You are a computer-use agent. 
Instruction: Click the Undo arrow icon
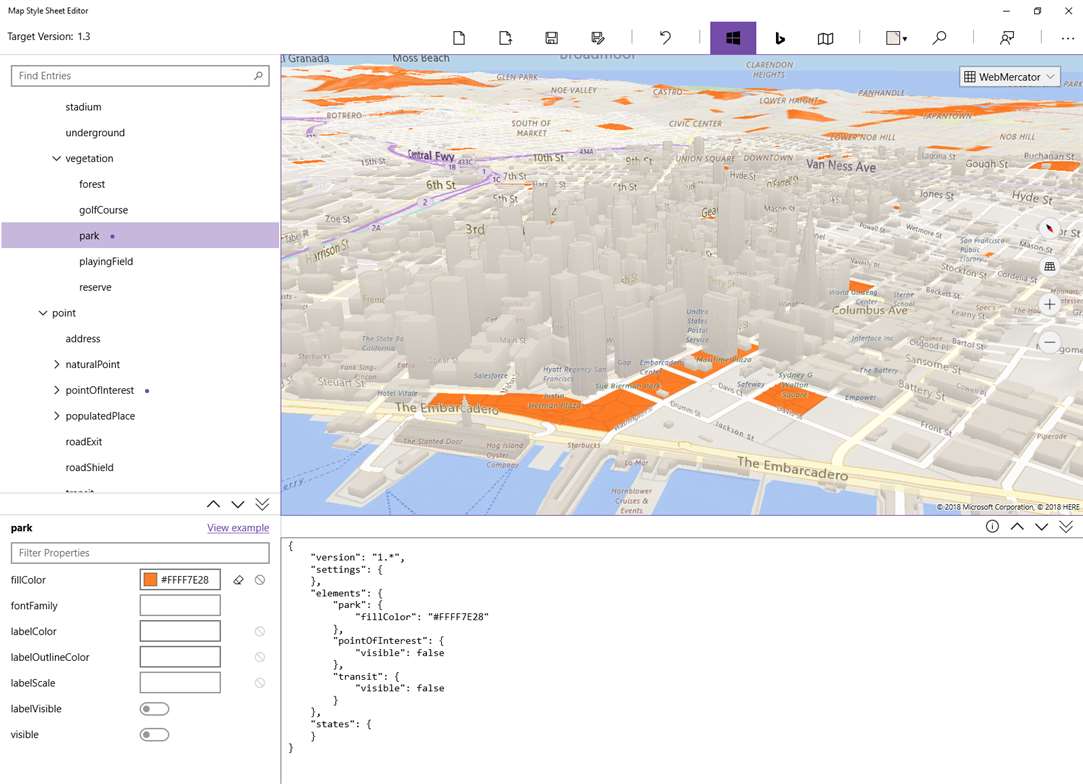[x=665, y=38]
